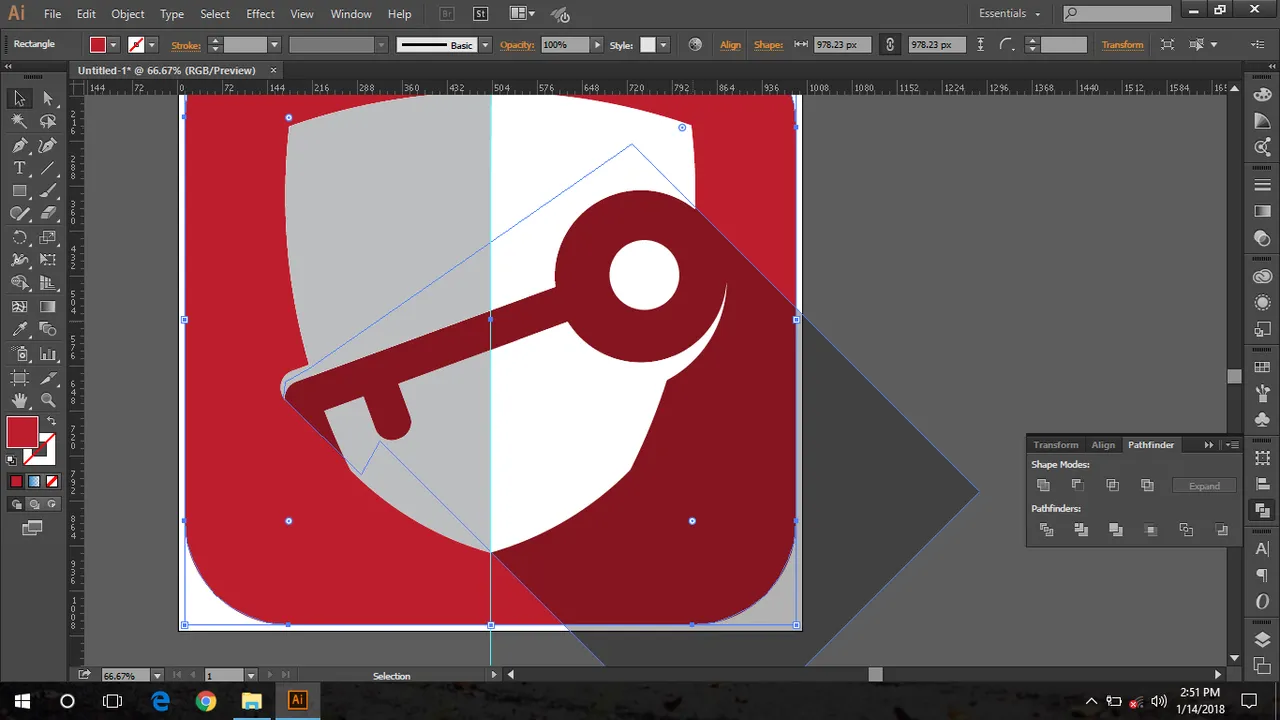
Task: Open stroke color dropdown in control bar
Action: (x=151, y=45)
